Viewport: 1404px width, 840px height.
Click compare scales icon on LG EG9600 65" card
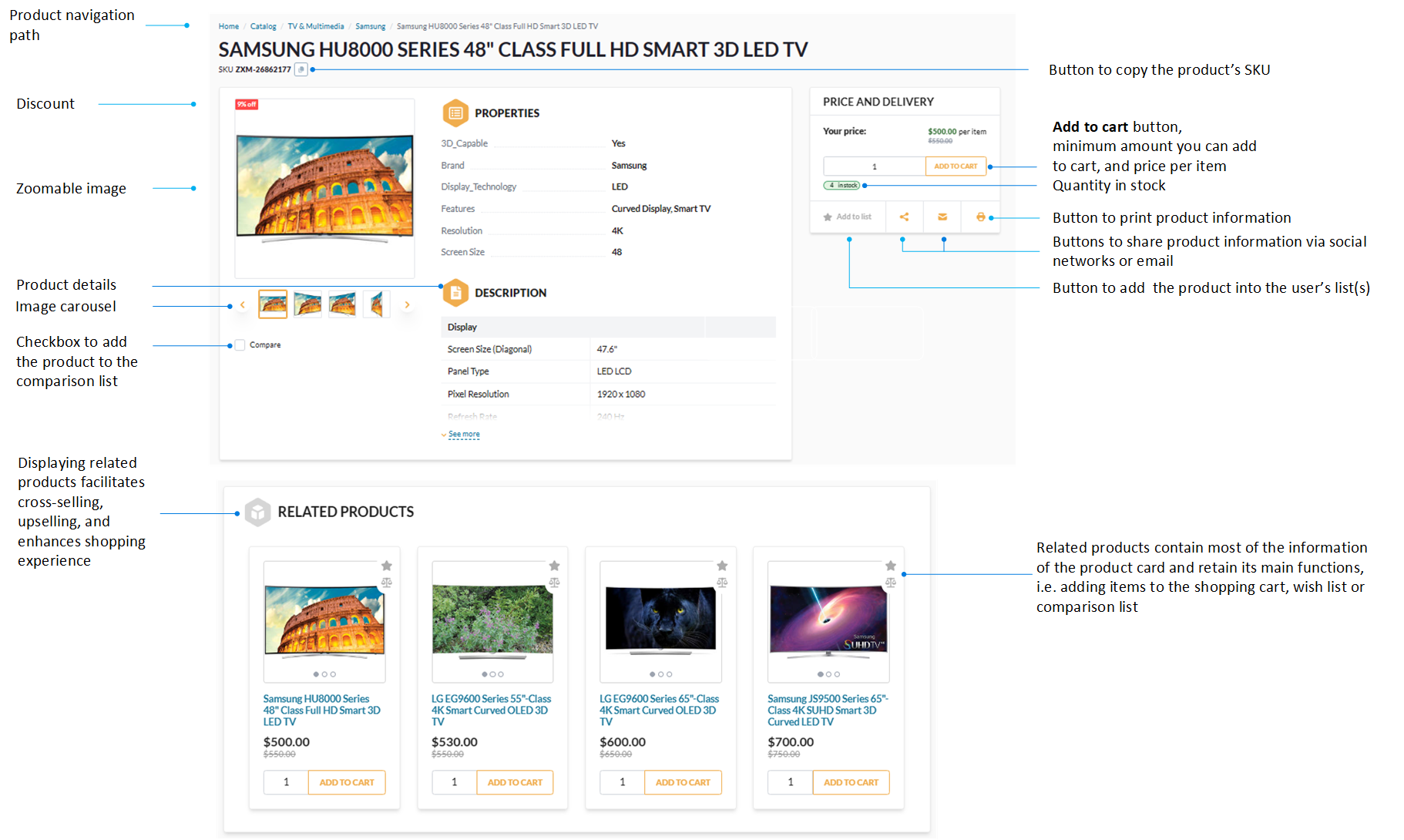[722, 583]
